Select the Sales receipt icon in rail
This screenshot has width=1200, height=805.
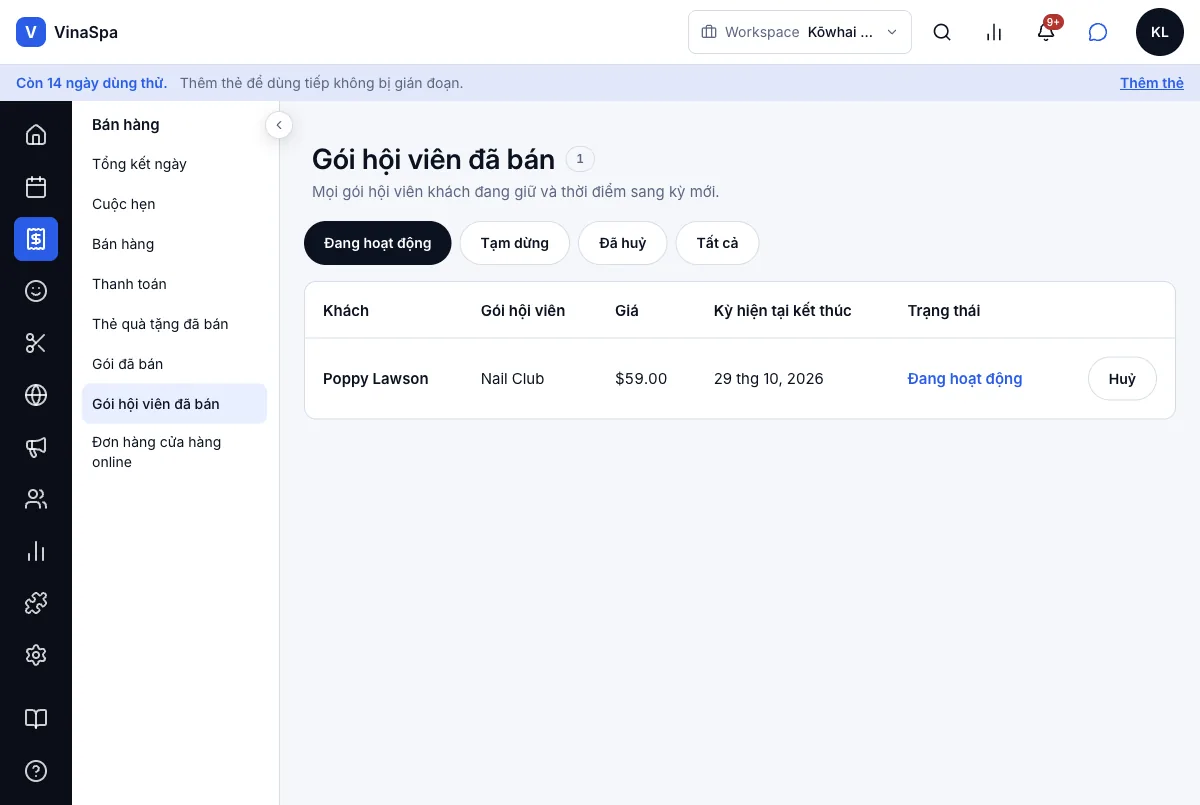point(36,239)
